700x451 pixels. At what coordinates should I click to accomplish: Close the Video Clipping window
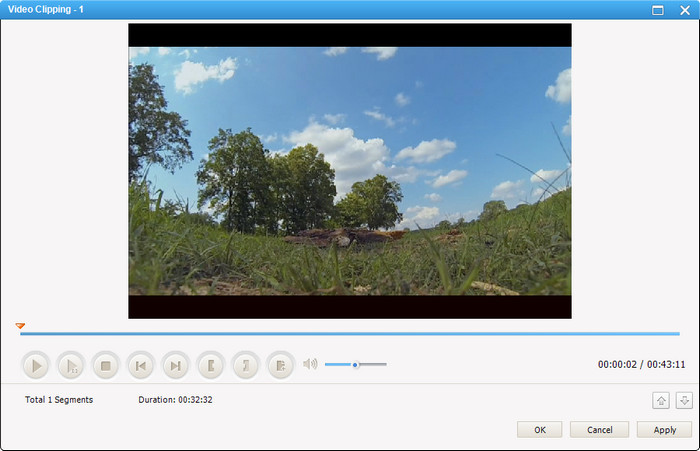click(x=685, y=10)
